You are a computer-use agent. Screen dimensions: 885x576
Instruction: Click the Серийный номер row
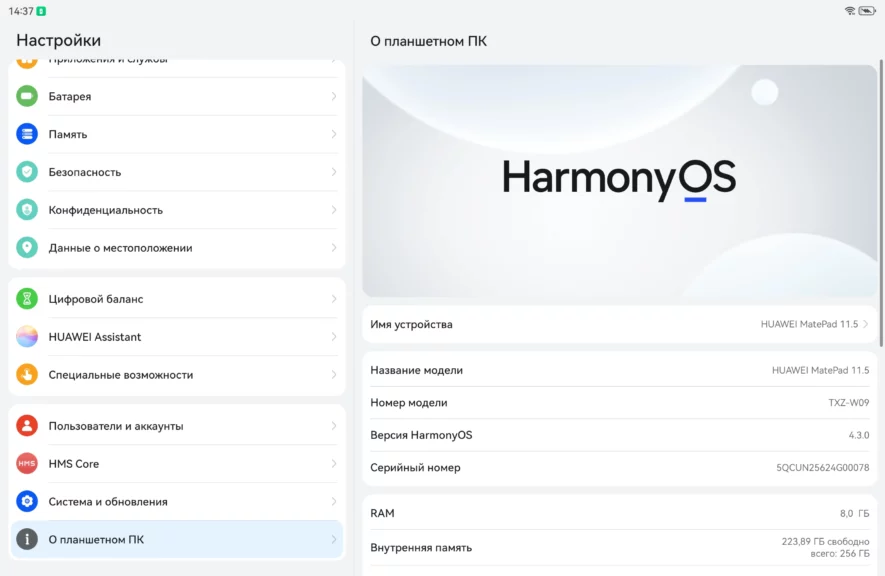pos(619,467)
